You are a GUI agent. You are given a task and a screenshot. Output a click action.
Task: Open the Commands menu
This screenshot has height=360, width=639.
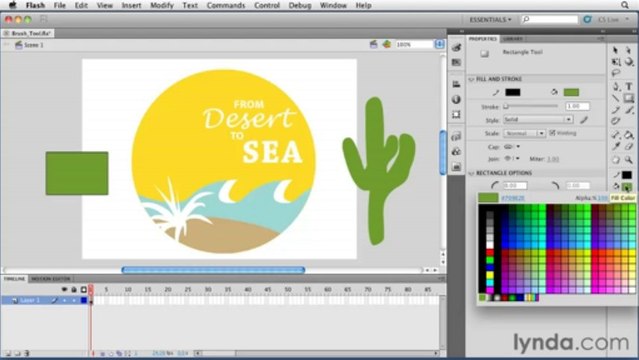coord(226,5)
